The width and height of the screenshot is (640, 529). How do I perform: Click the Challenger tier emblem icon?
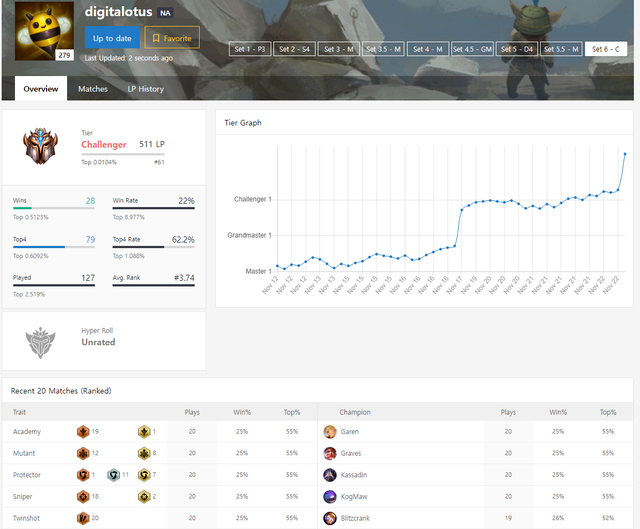tap(40, 146)
